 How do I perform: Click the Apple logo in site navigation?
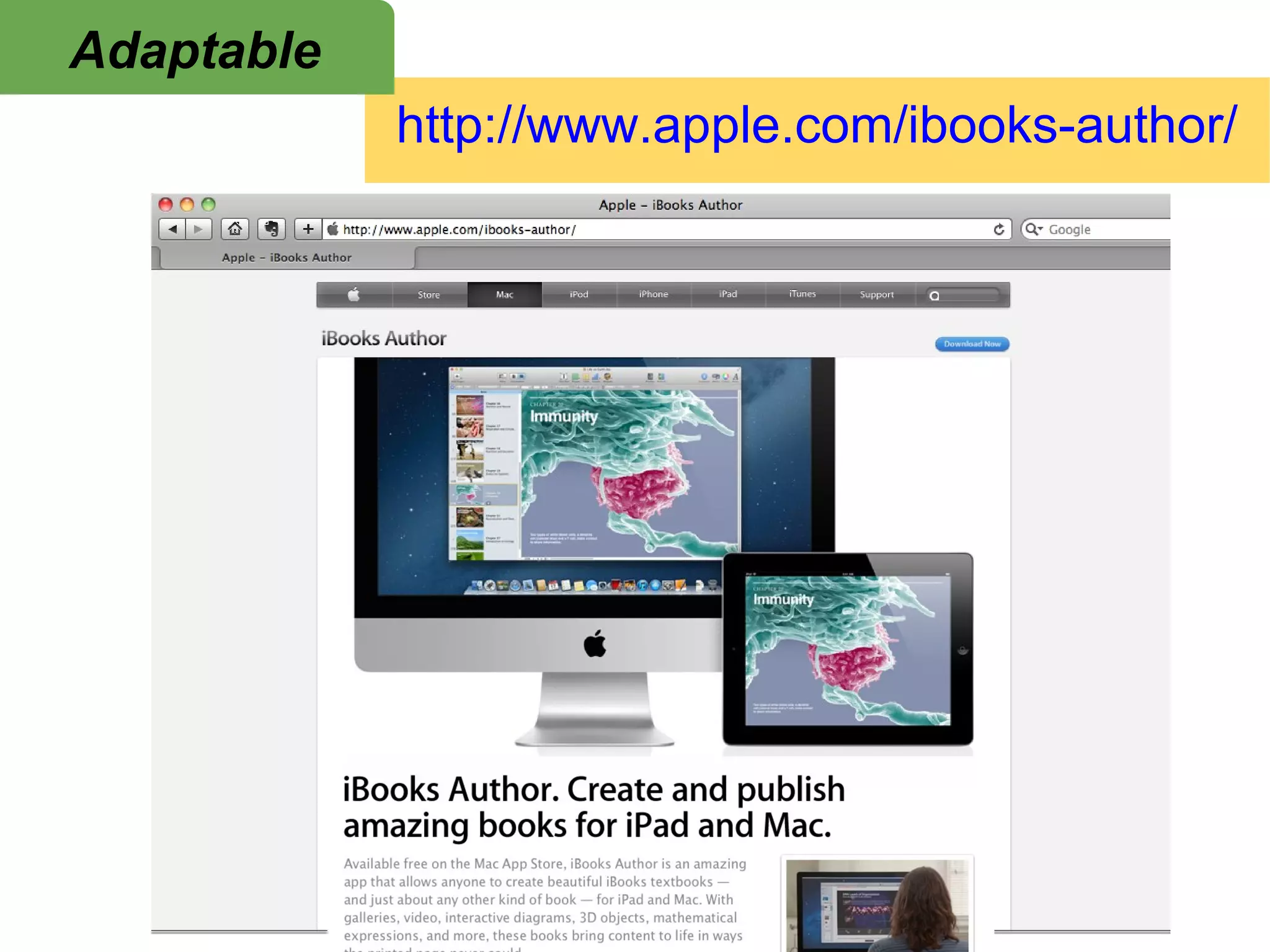(x=354, y=294)
